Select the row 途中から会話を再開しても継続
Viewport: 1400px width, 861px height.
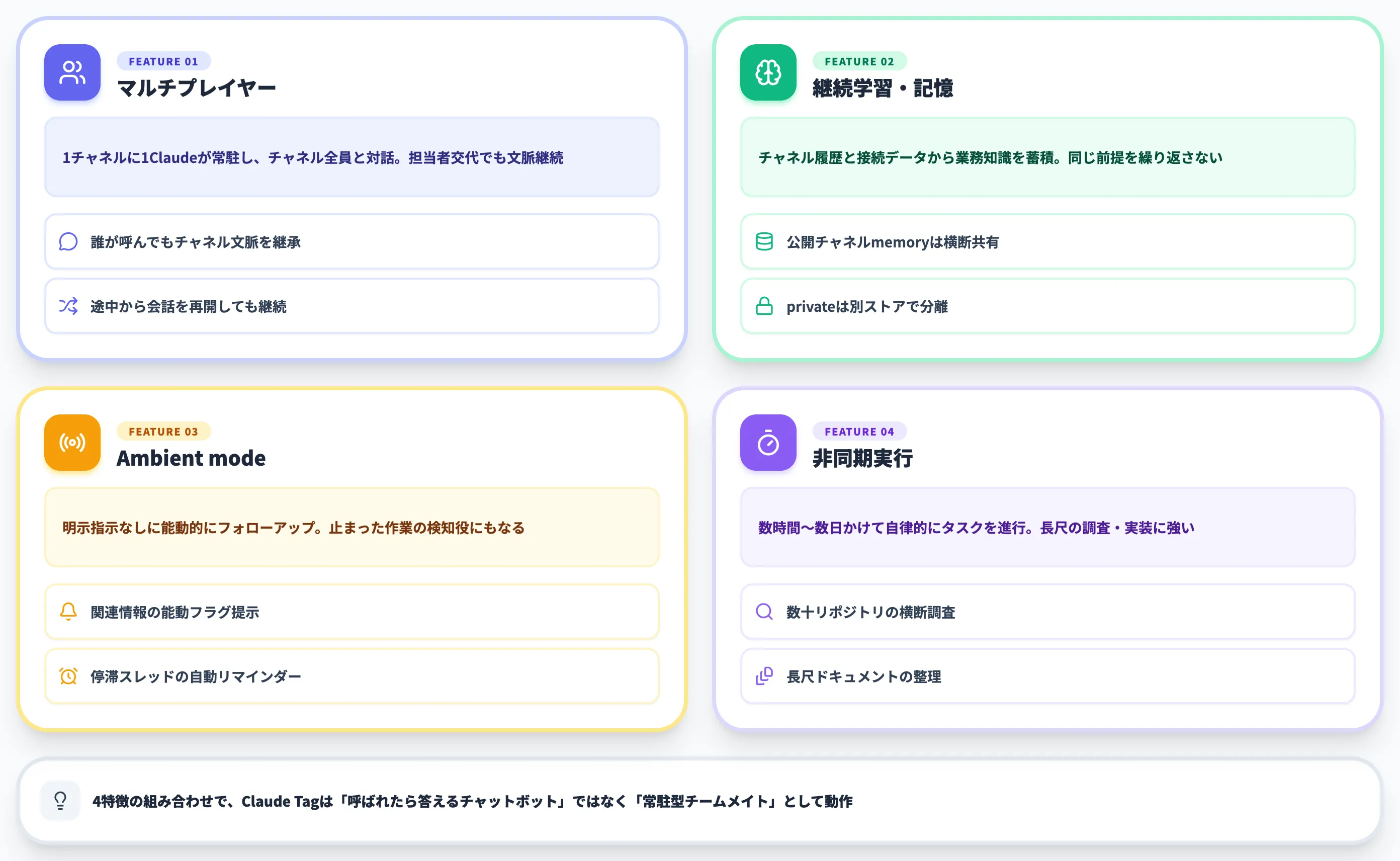coord(352,306)
